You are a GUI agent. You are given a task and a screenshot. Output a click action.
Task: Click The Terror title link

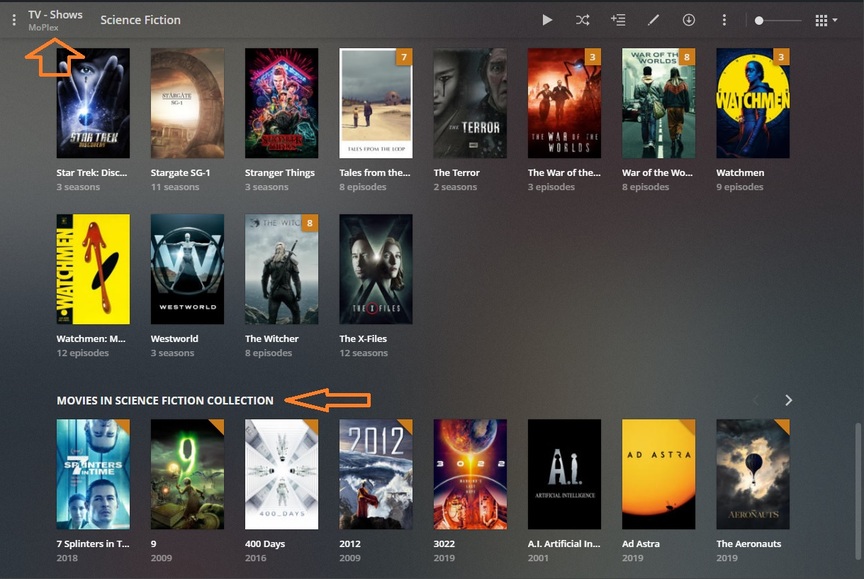456,172
